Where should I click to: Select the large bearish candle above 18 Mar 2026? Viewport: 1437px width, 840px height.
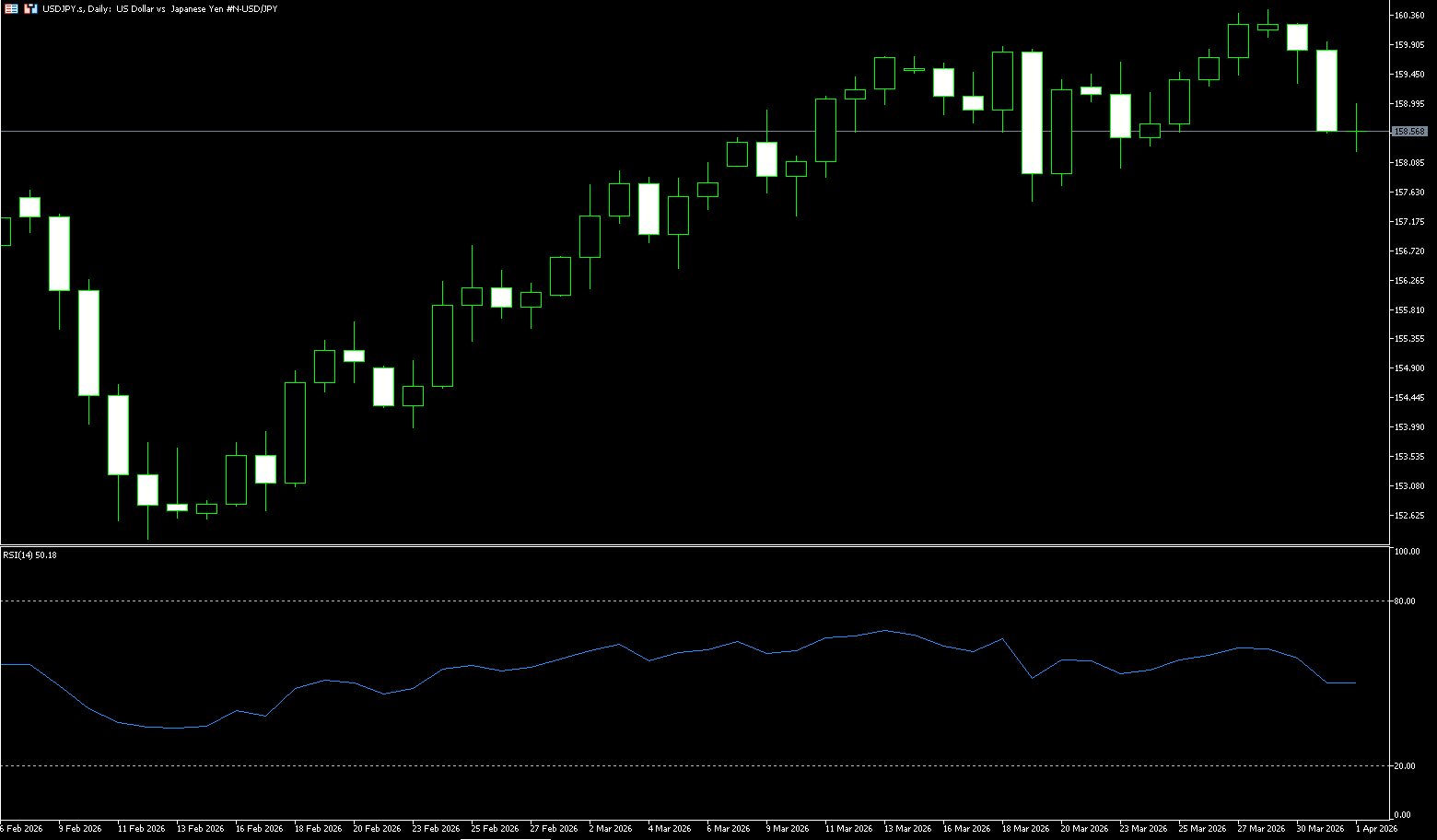(x=1032, y=112)
